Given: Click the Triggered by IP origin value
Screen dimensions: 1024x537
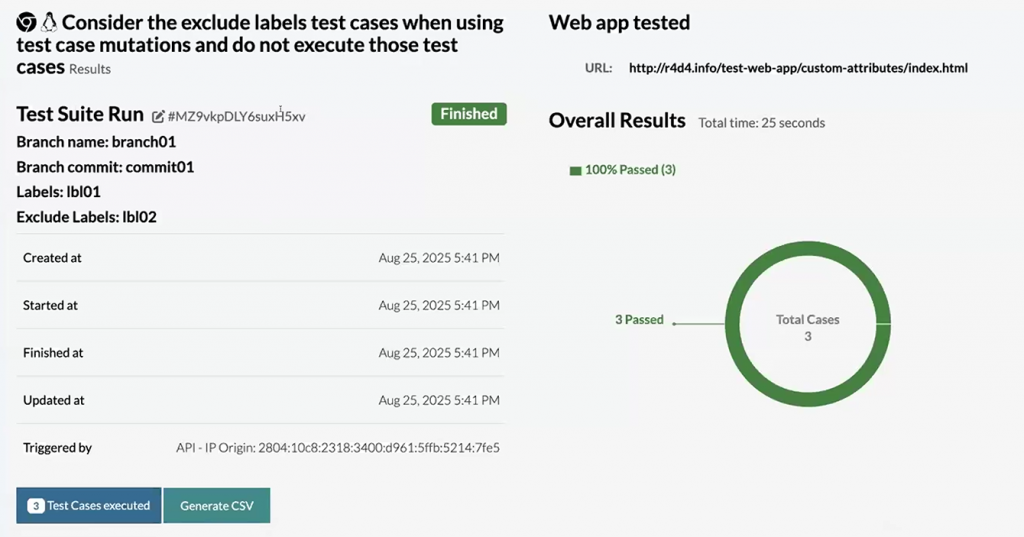Looking at the screenshot, I should click(337, 448).
